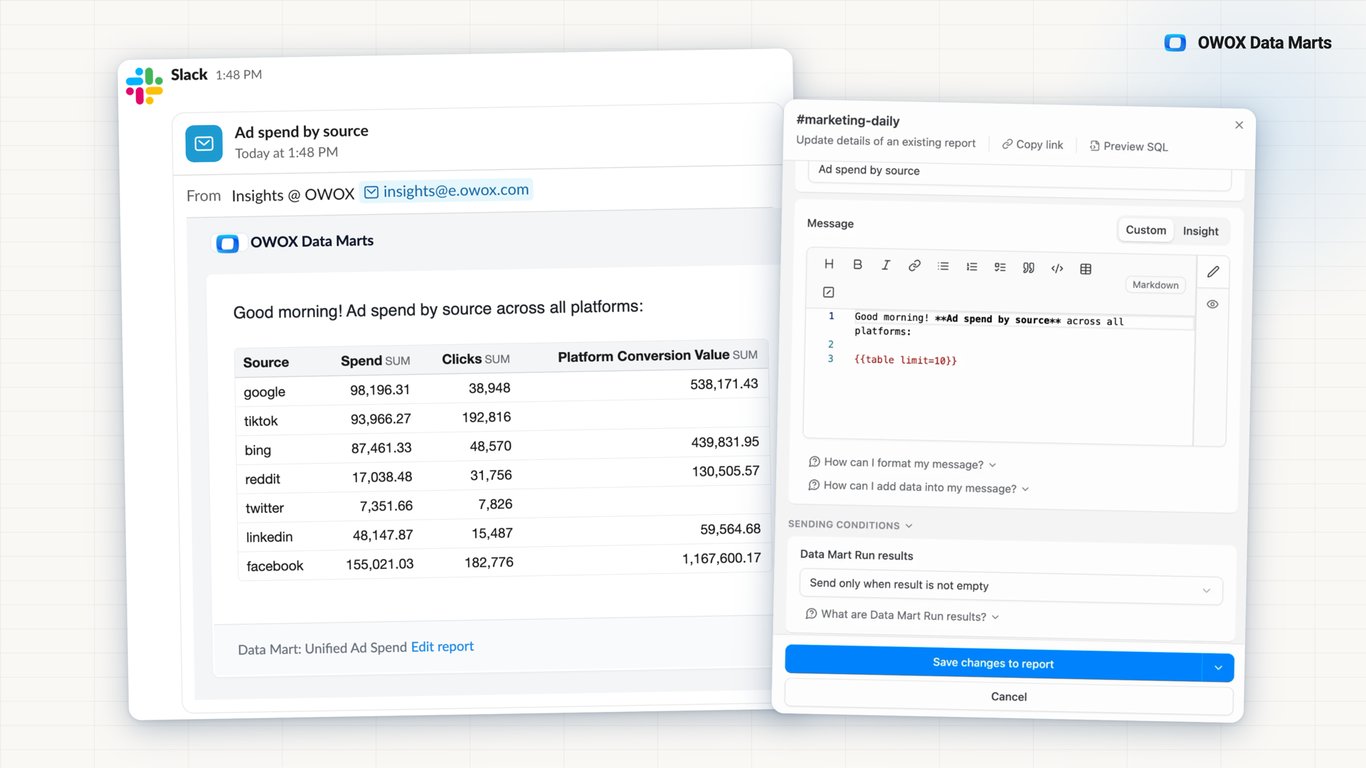The height and width of the screenshot is (768, 1366).
Task: Click the OWOX logo inside the Slack message
Action: point(228,243)
